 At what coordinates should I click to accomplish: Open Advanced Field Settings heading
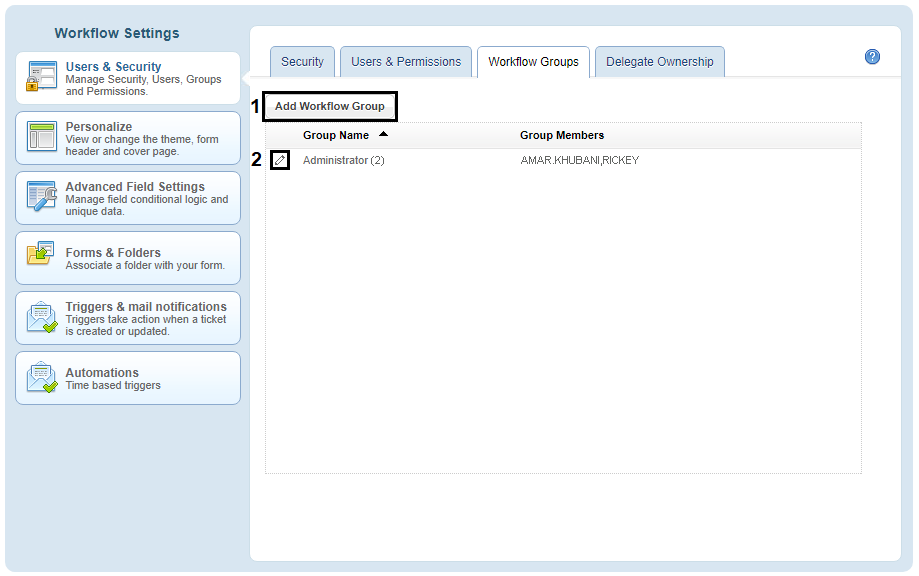[135, 186]
